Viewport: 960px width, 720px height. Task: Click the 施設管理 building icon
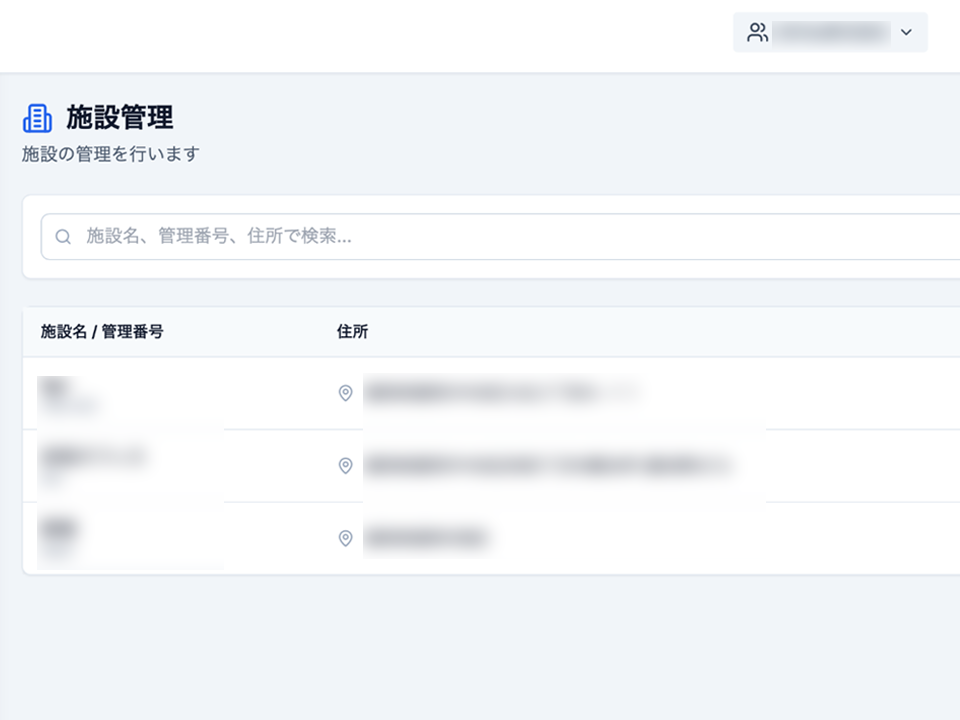click(37, 118)
